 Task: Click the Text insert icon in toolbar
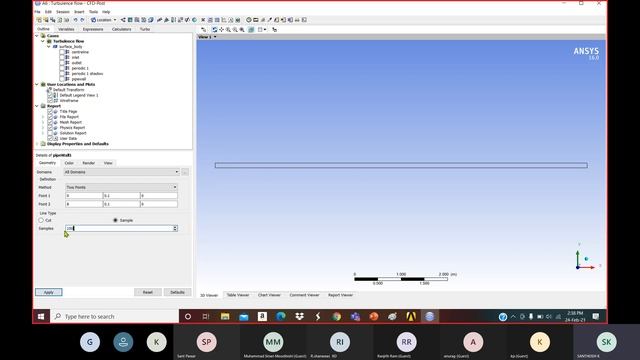160,20
